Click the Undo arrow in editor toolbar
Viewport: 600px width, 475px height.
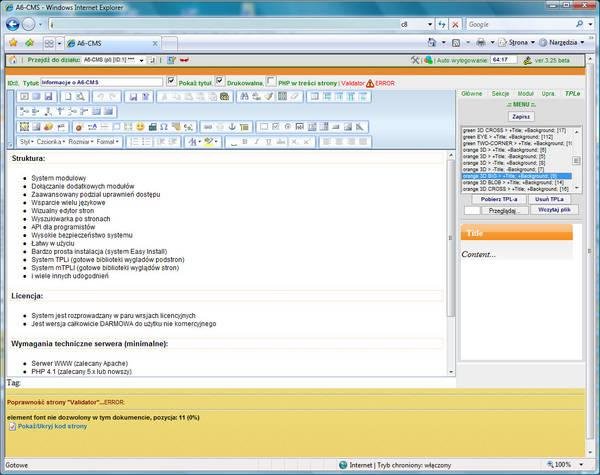click(100, 96)
